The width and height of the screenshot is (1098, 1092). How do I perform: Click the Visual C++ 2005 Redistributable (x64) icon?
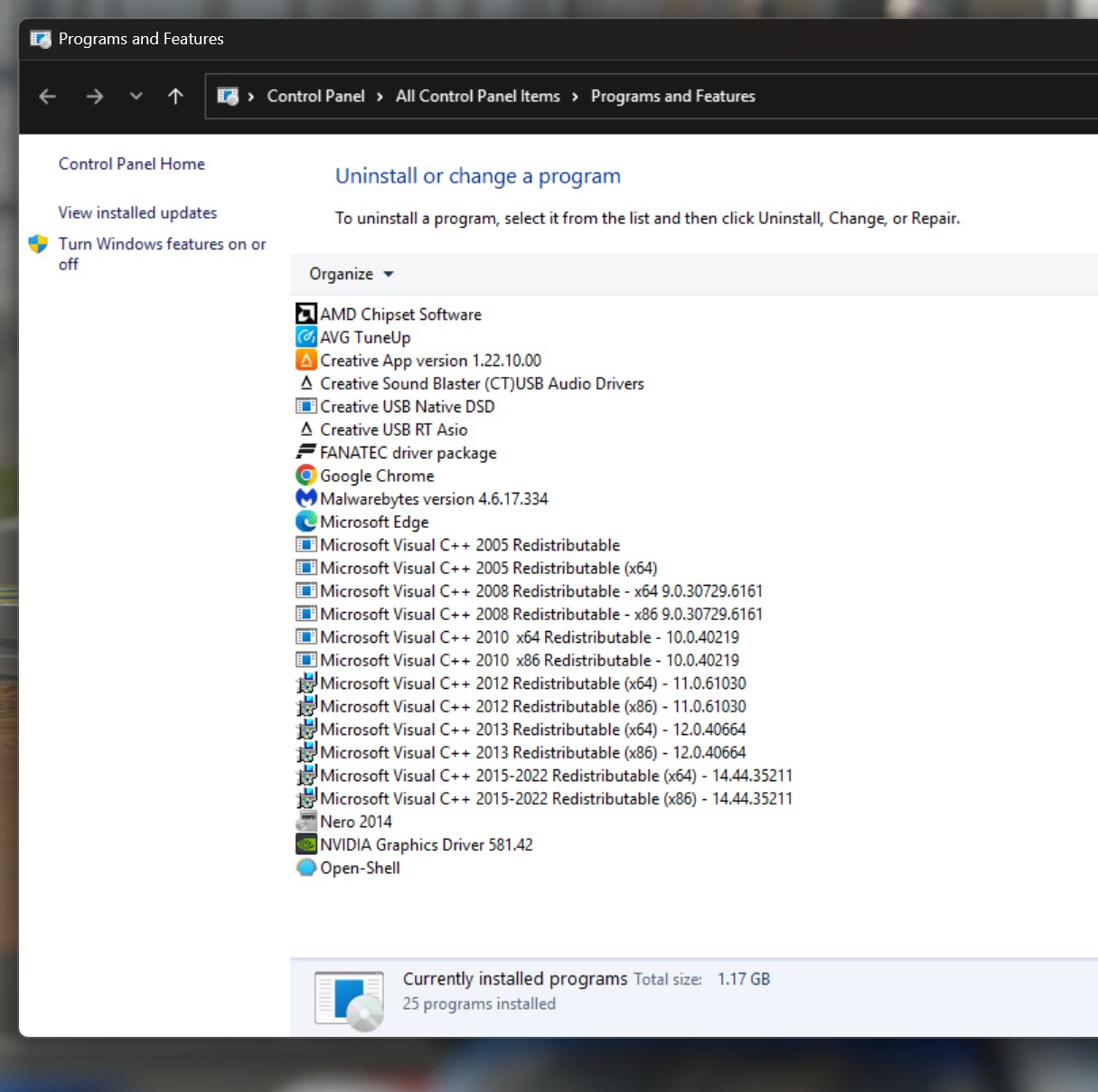point(306,568)
